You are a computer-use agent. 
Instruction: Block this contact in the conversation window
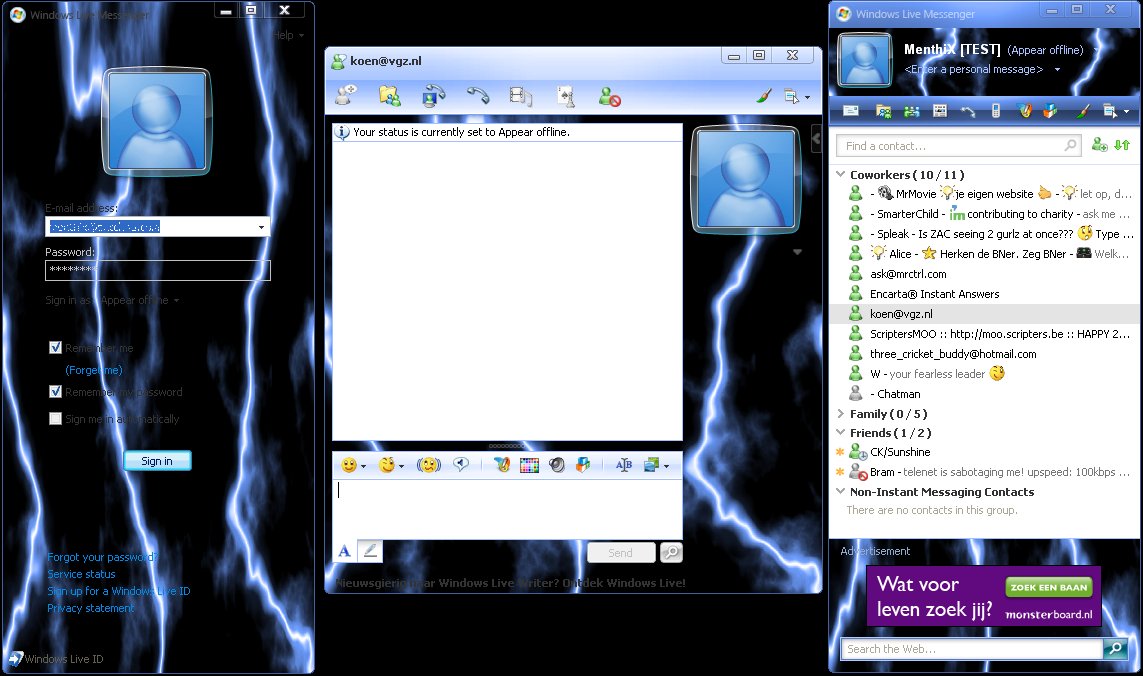(609, 96)
